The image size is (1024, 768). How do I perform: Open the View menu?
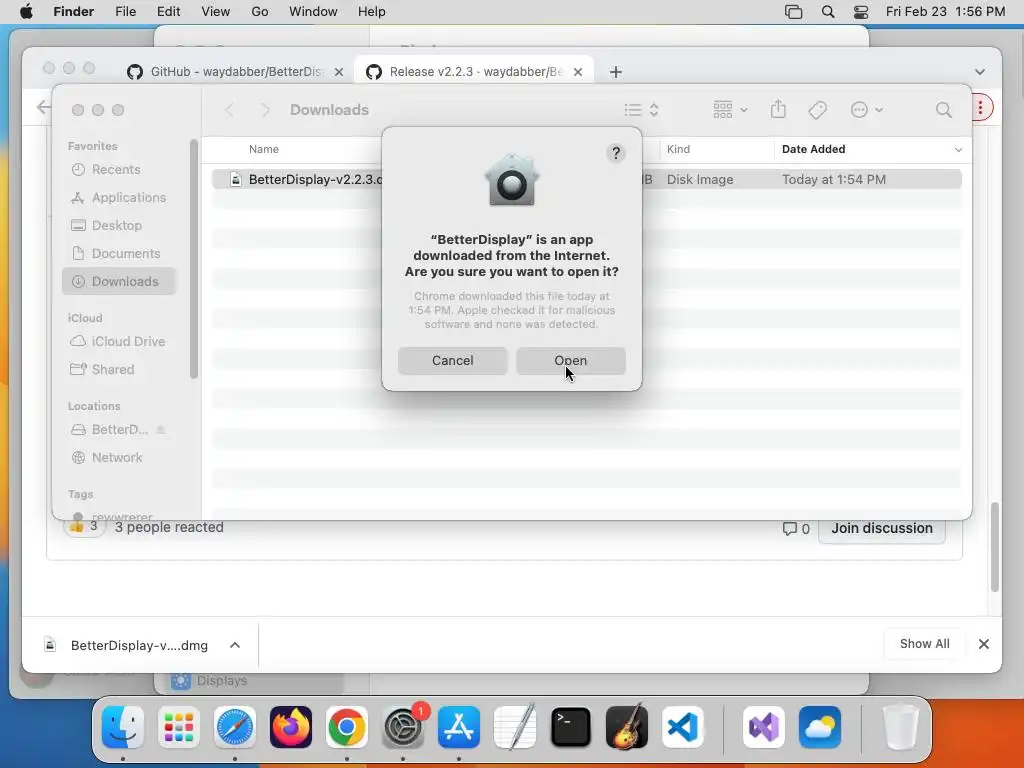pyautogui.click(x=216, y=12)
